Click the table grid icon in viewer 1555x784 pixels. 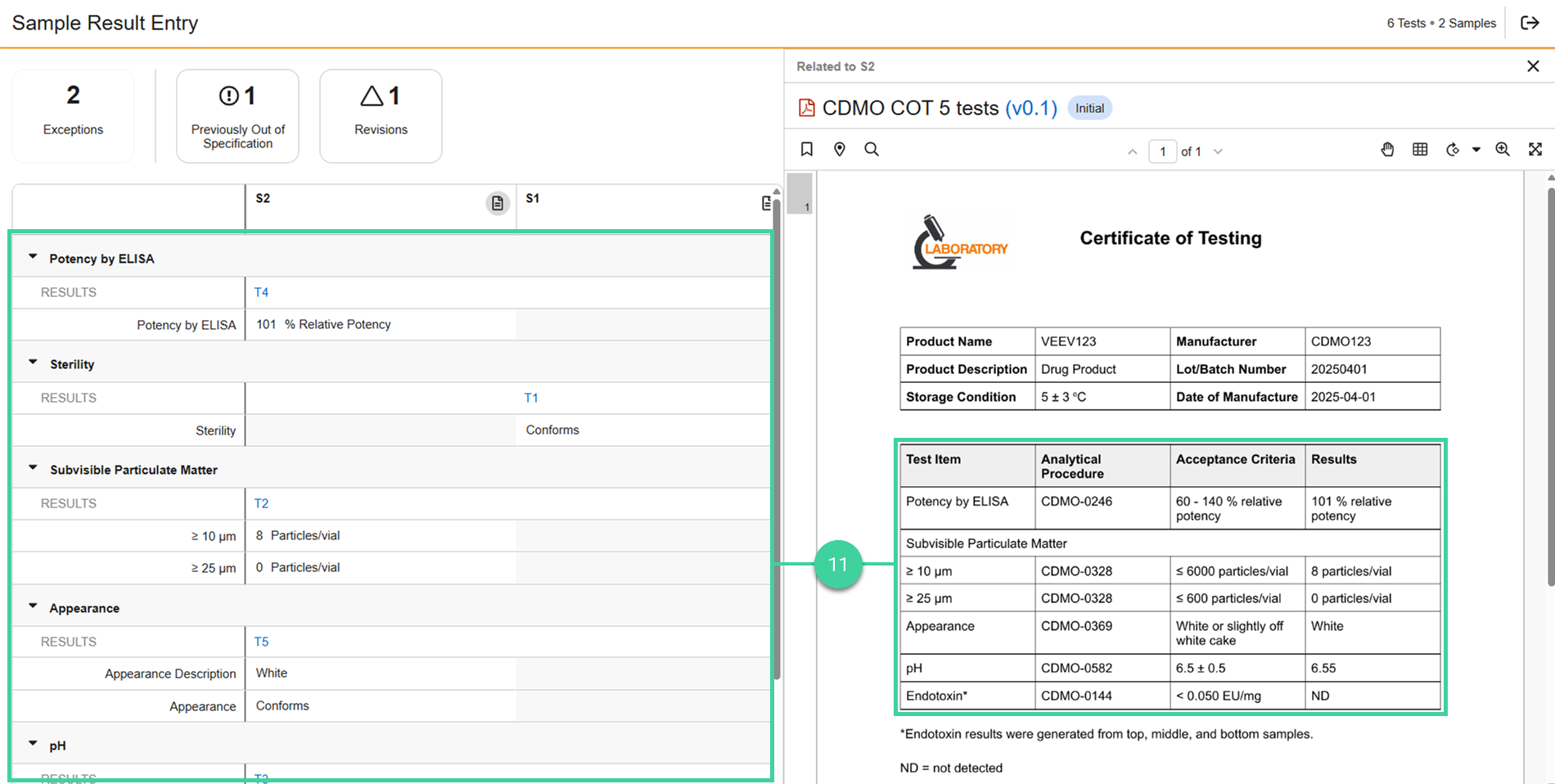click(1420, 149)
